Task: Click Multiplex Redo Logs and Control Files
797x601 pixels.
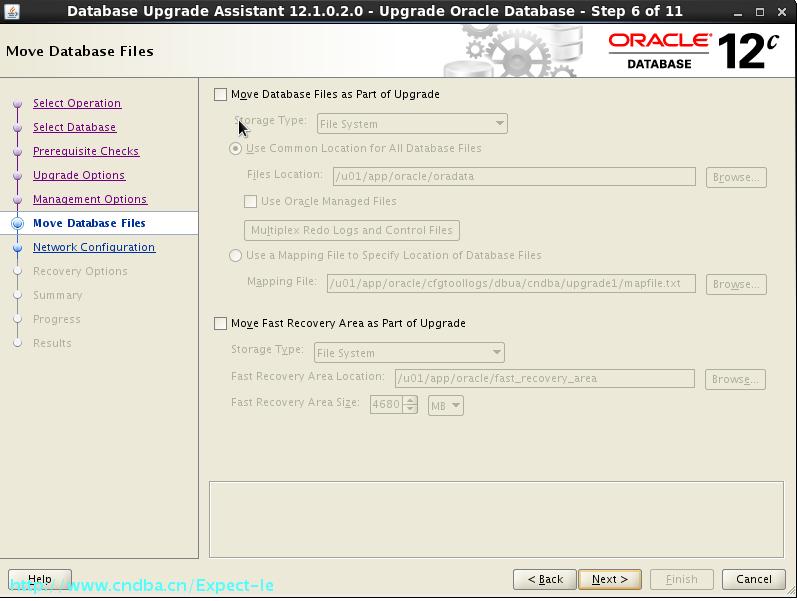Action: pos(352,230)
